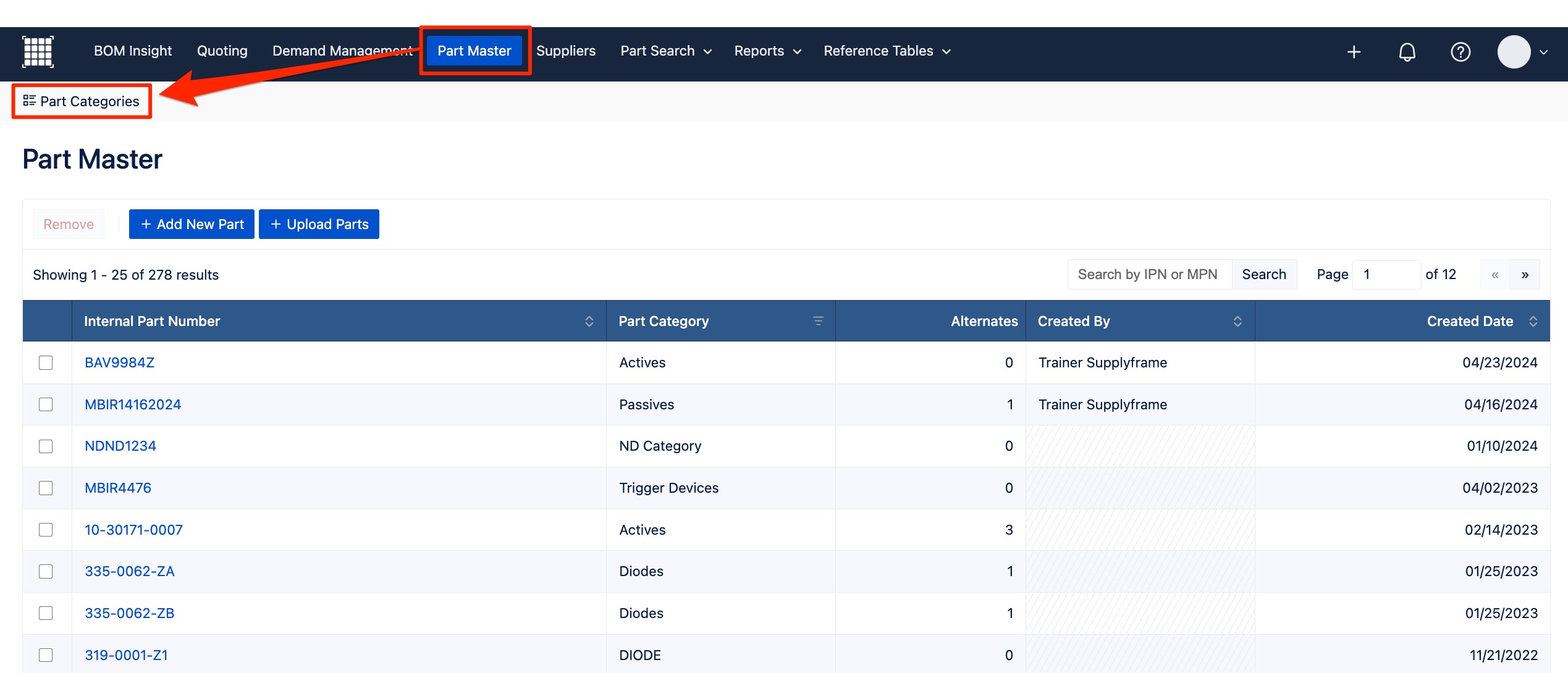
Task: Open Demand Management in the navbar
Action: (342, 51)
